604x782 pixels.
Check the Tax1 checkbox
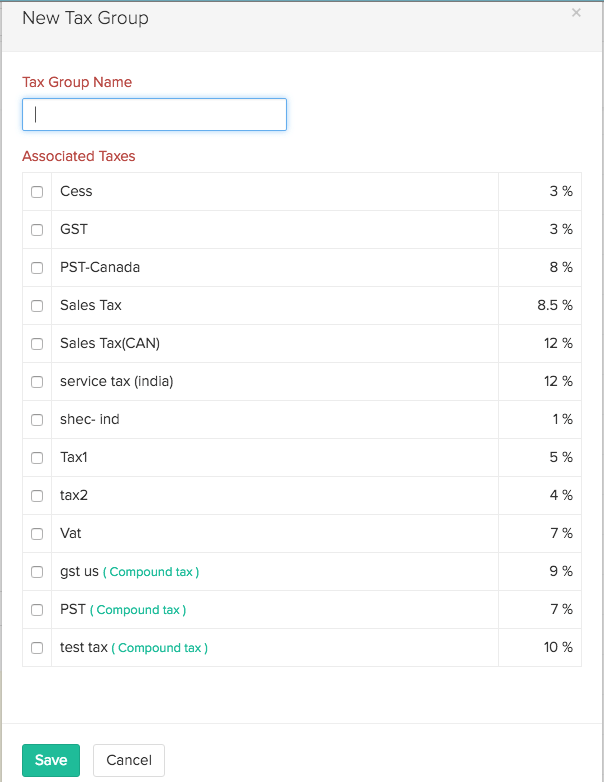37,458
